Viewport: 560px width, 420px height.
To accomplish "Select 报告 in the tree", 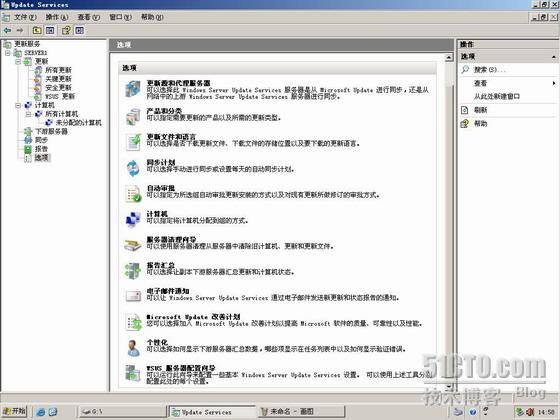I will pos(41,149).
